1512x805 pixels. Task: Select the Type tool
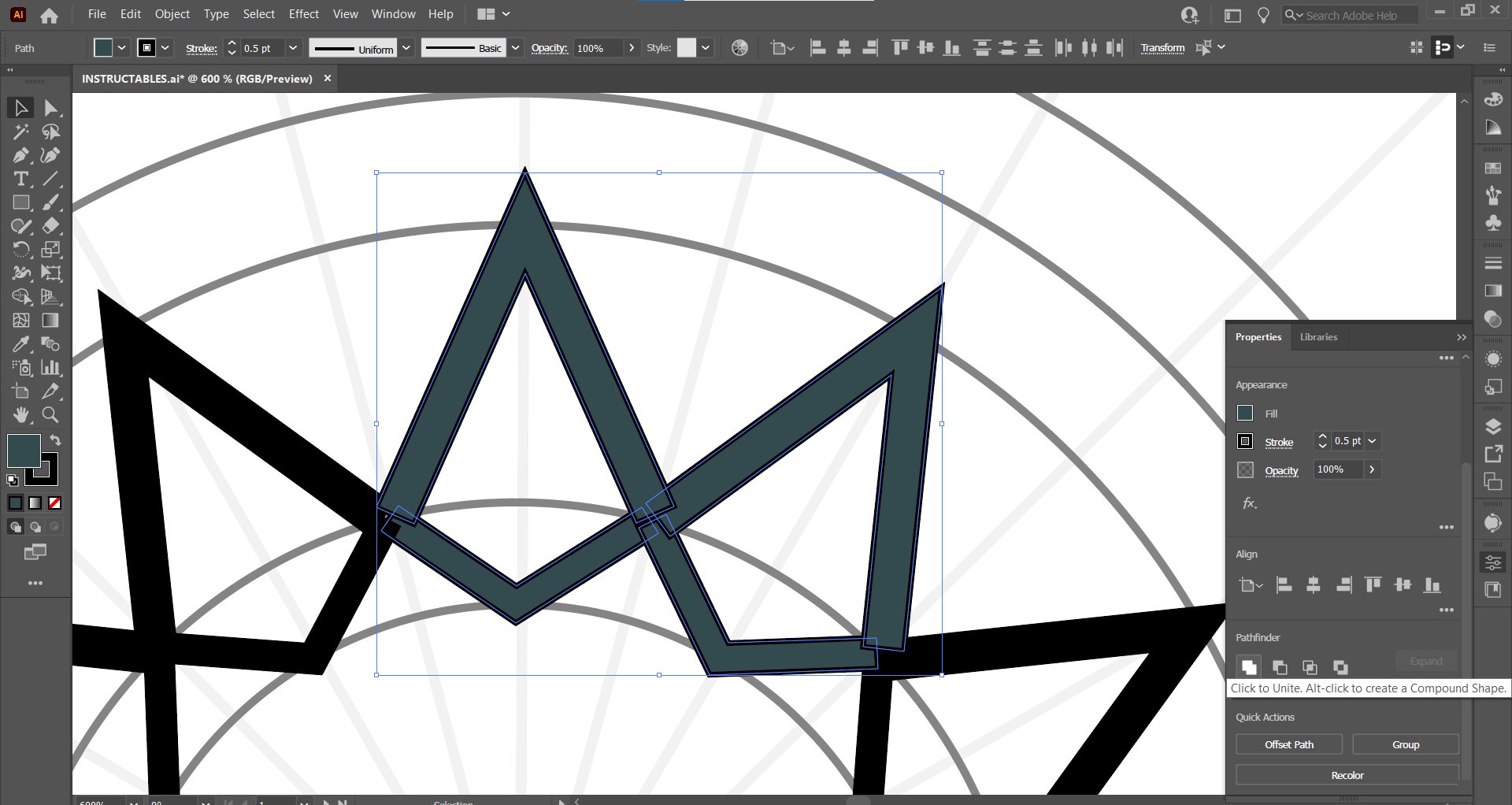click(x=21, y=179)
